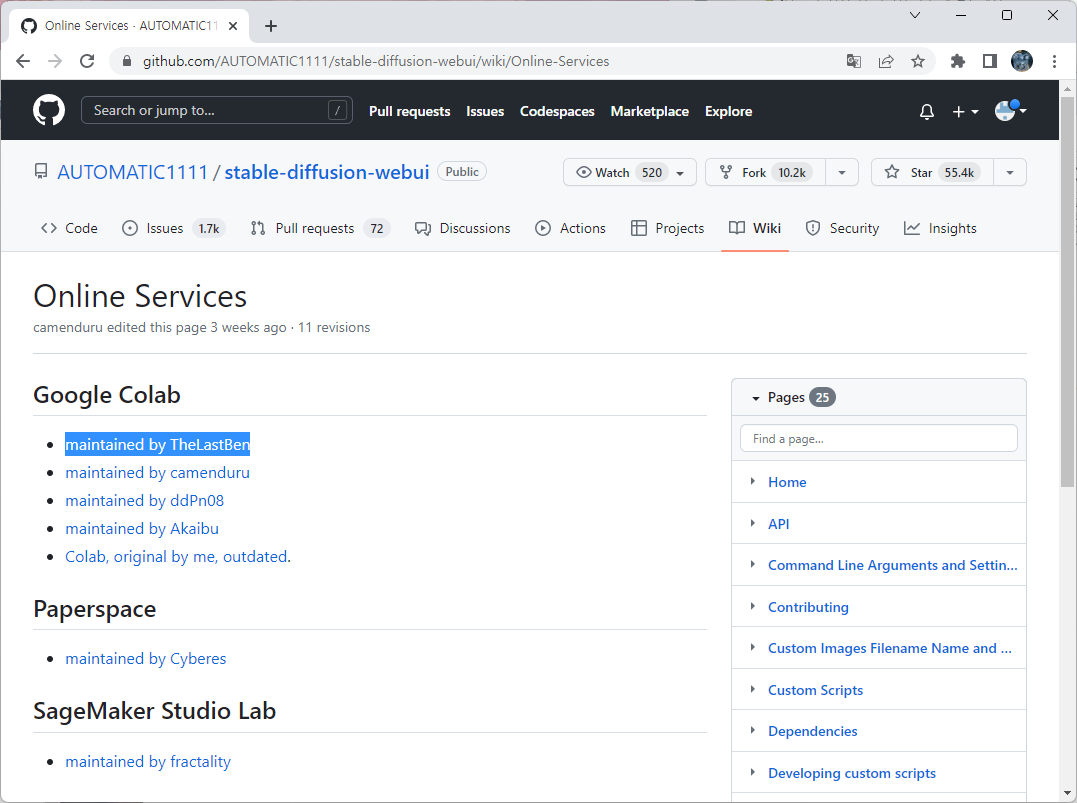Screen dimensions: 1077x803
Task: Open maintained by Cyberes Paperspace link
Action: pyautogui.click(x=146, y=659)
